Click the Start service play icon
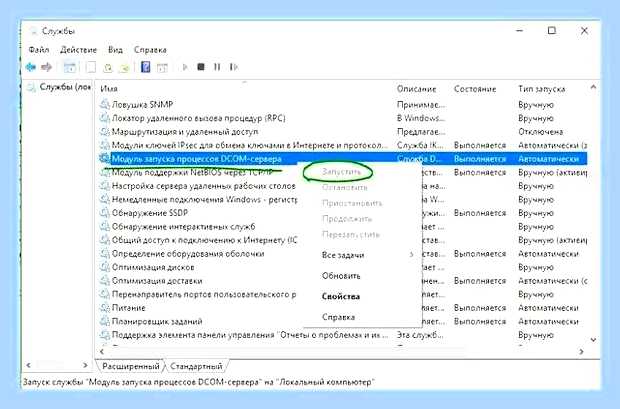The height and width of the screenshot is (409, 620). 185,67
